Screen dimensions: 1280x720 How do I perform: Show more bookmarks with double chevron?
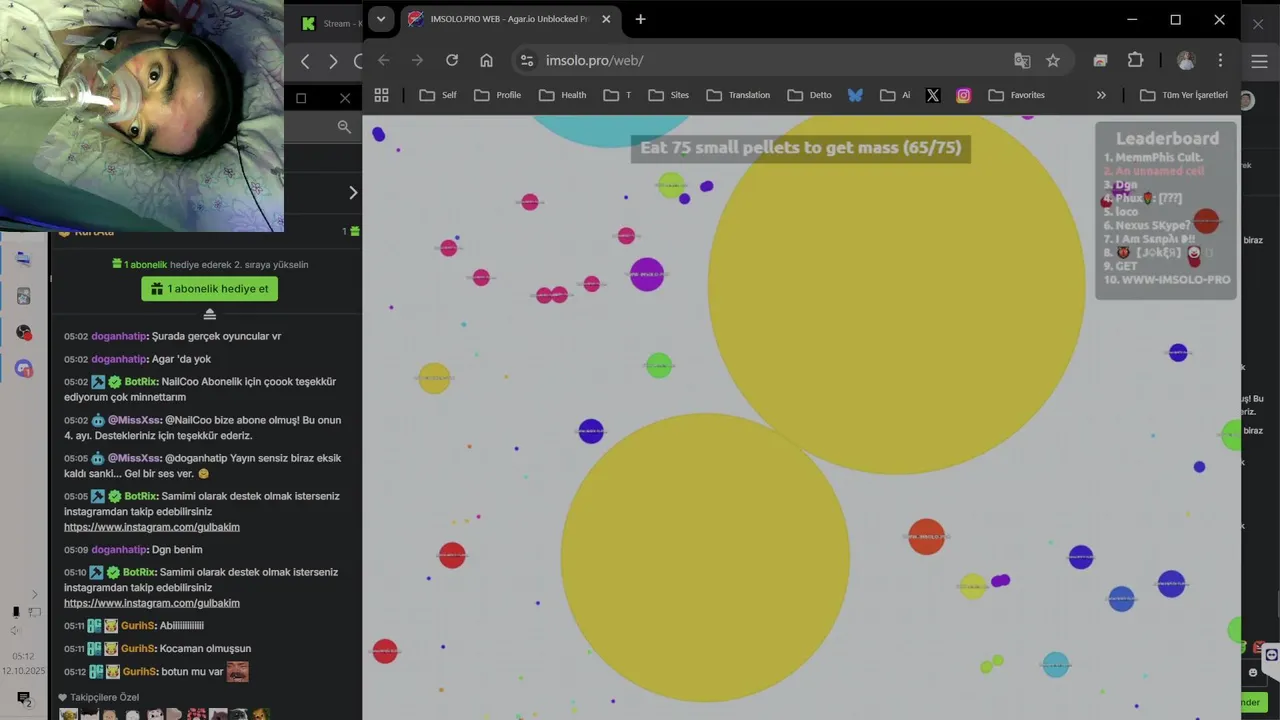tap(1101, 95)
